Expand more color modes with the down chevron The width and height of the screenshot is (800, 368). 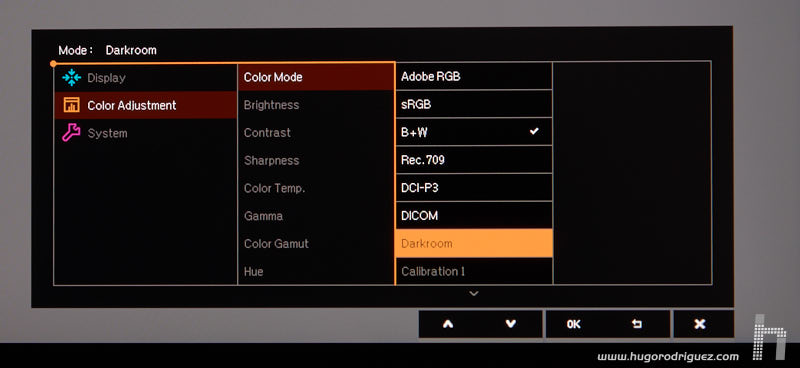pyautogui.click(x=474, y=293)
